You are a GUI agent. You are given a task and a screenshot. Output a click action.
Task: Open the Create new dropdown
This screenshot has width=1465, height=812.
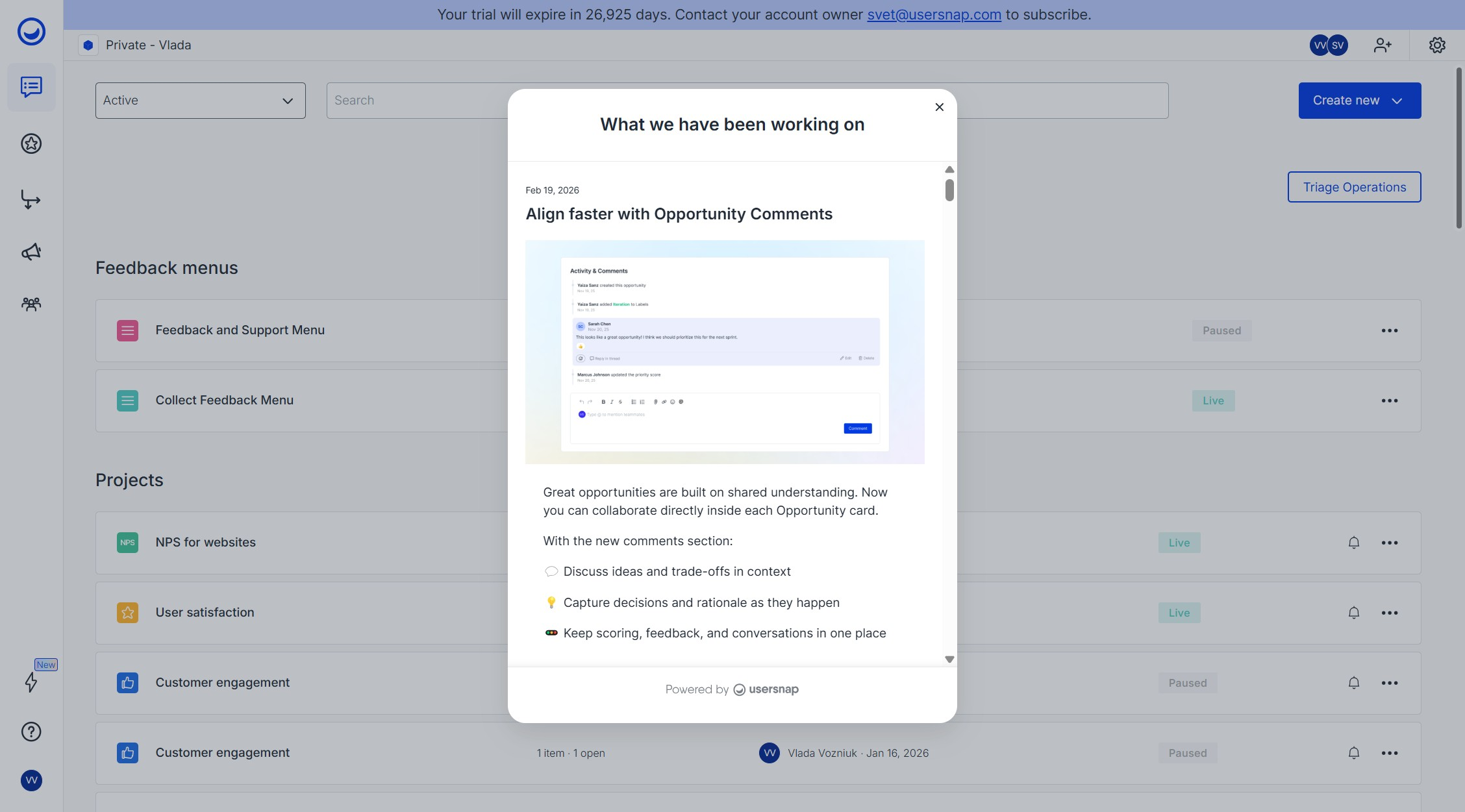click(x=1359, y=101)
